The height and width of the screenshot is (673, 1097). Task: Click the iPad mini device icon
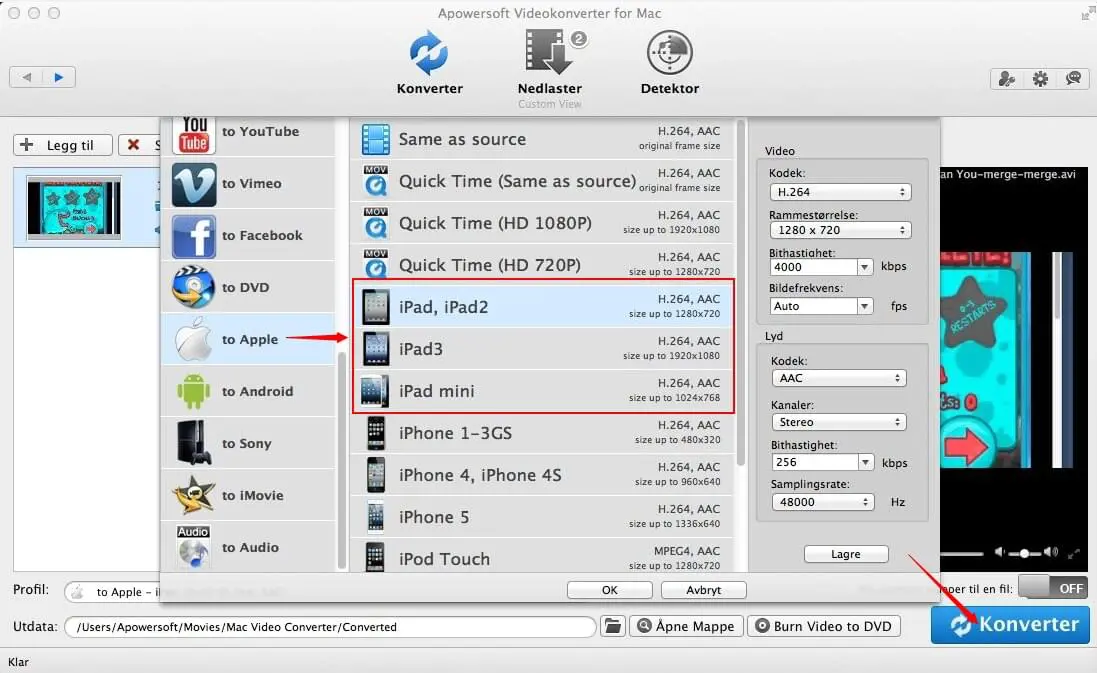pos(375,391)
